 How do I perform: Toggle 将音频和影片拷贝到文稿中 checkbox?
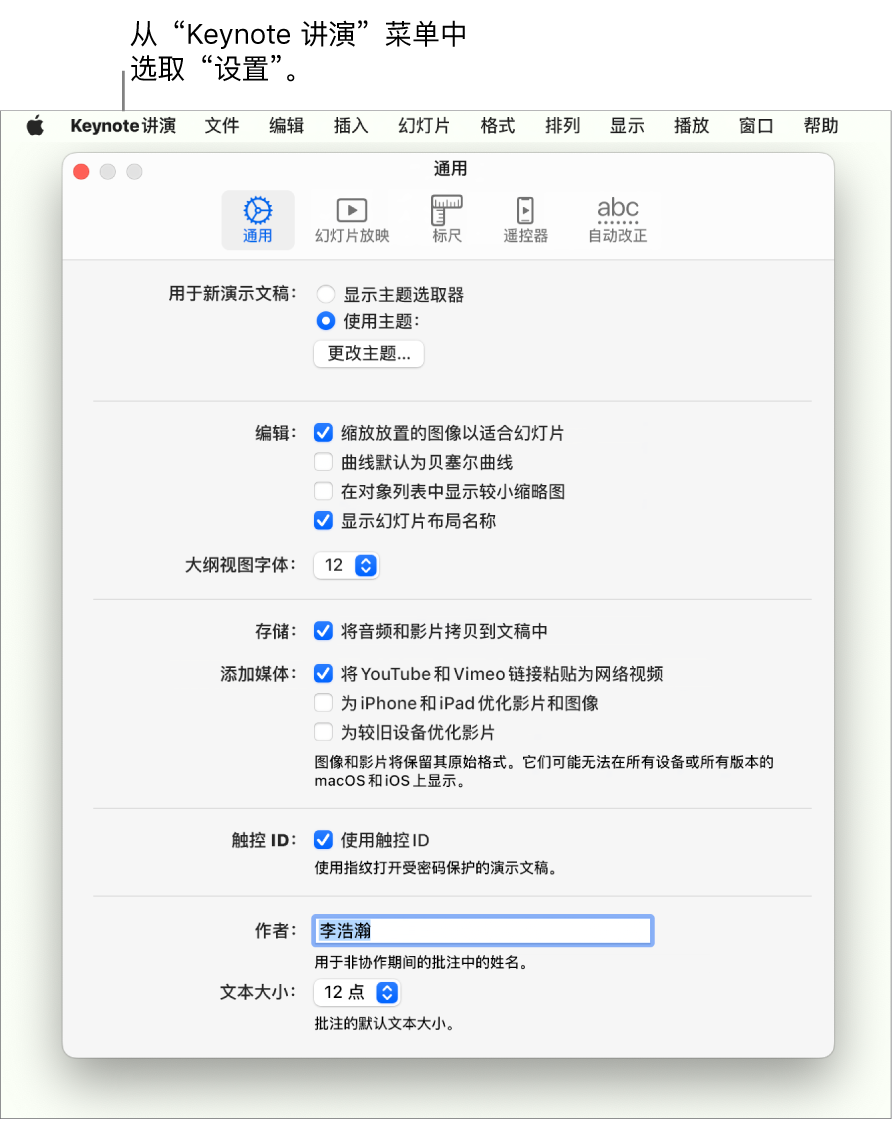(x=324, y=631)
